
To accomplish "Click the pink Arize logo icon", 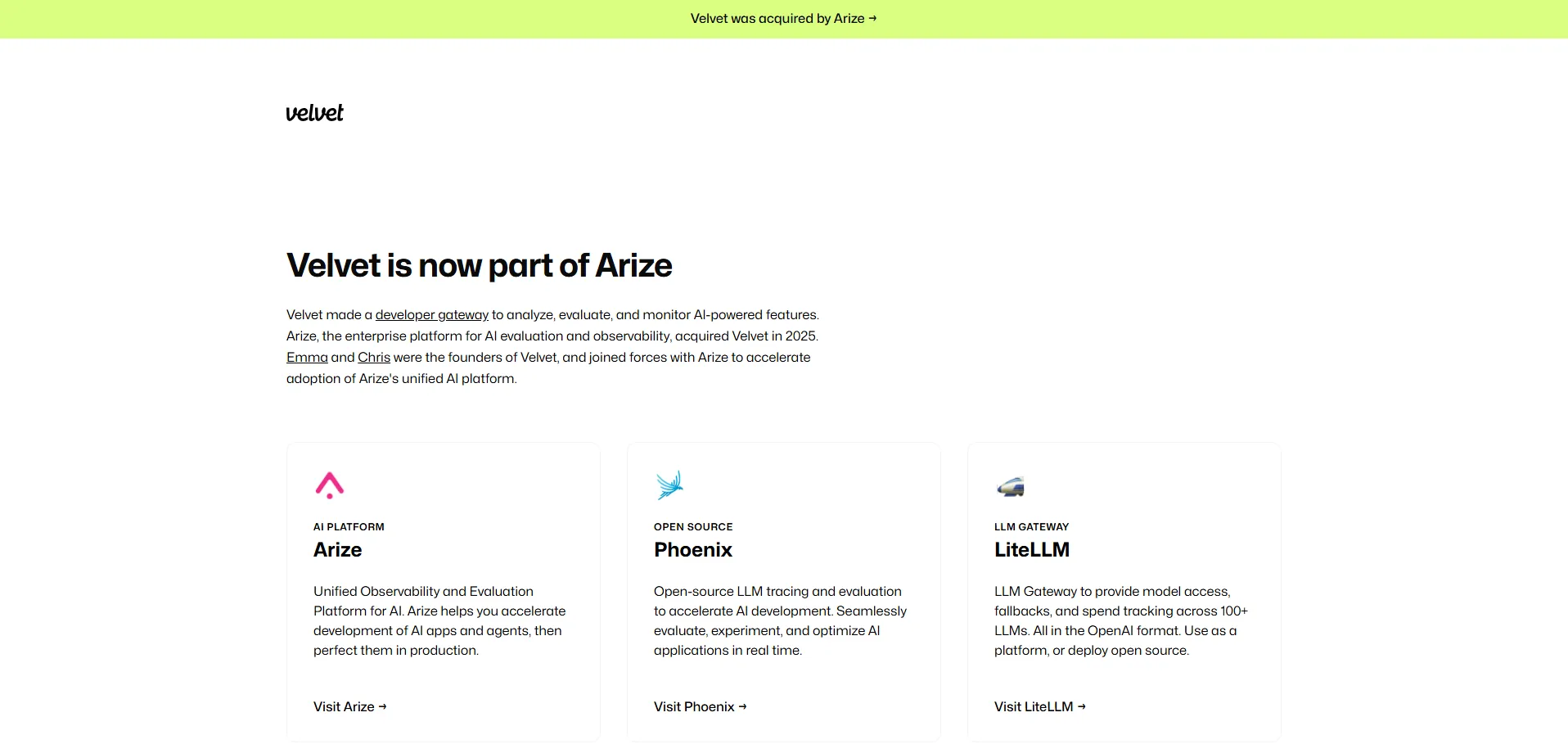I will (330, 485).
